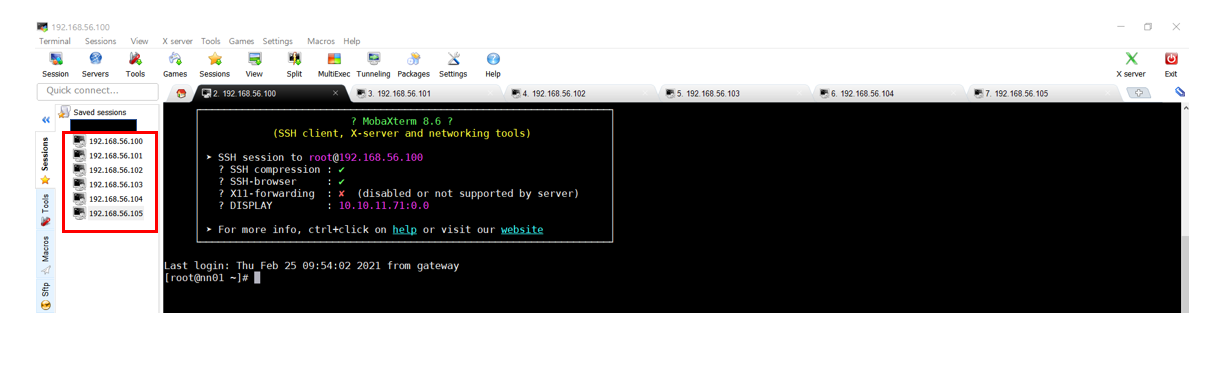Open the Tools menu
Image resolution: width=1231 pixels, height=366 pixels.
coord(210,41)
